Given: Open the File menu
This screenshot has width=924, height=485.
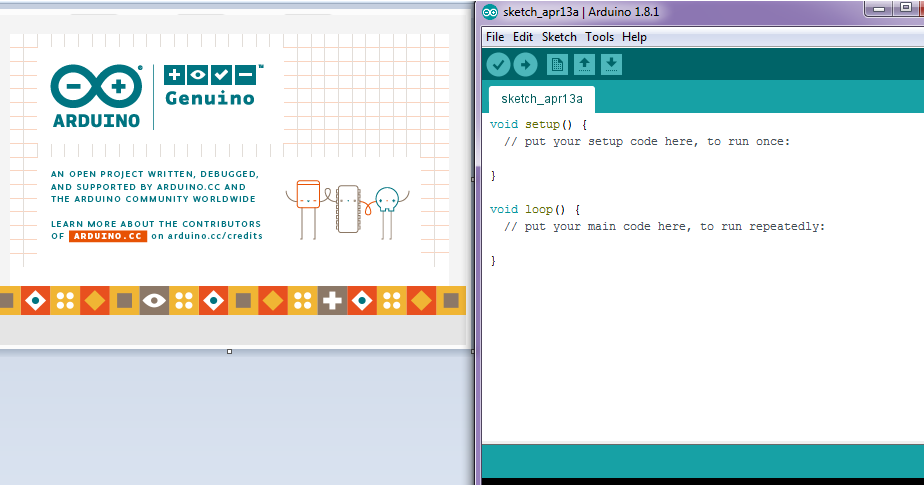Looking at the screenshot, I should (x=495, y=37).
